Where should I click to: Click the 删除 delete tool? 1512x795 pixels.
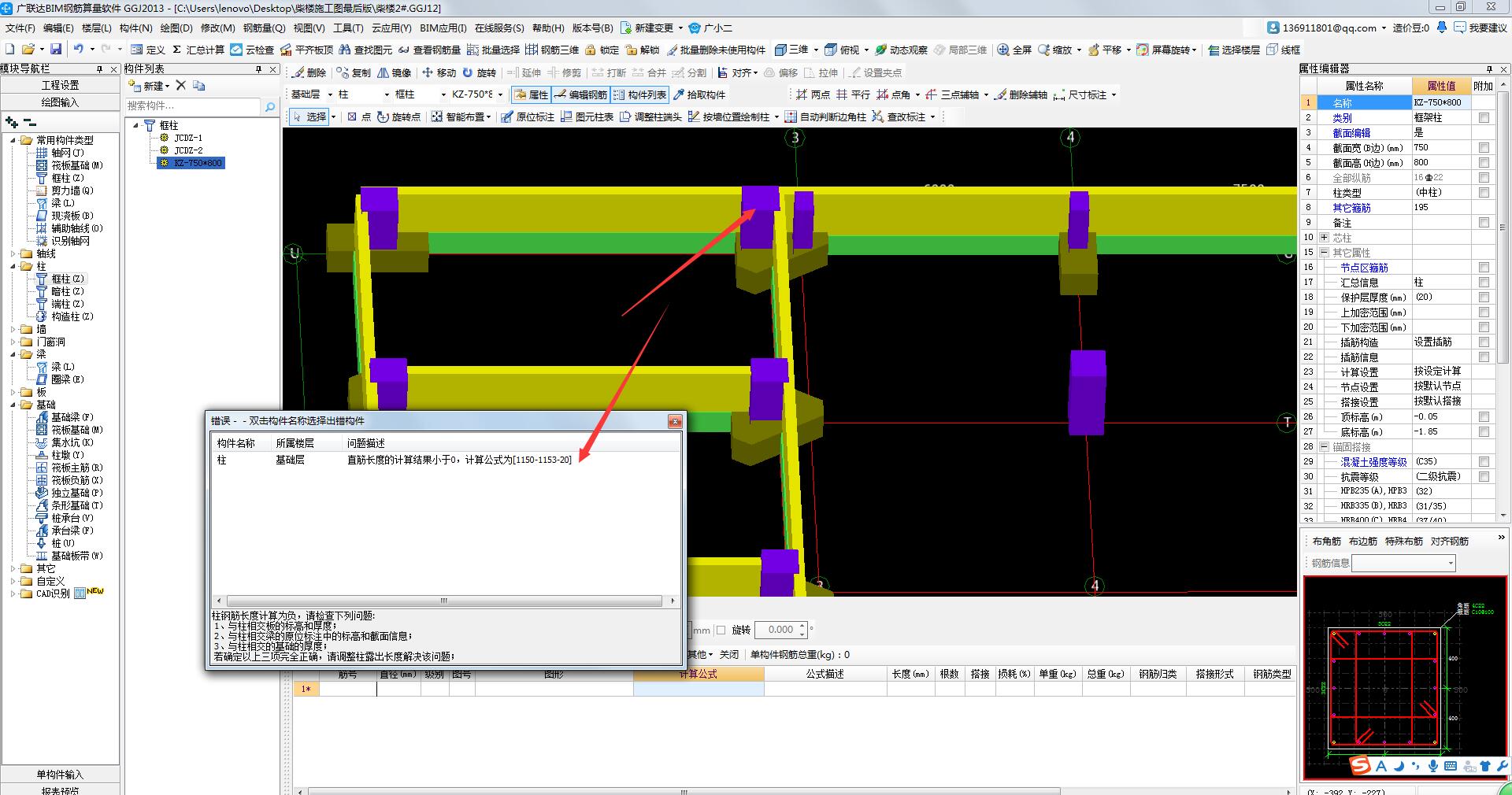coord(309,72)
